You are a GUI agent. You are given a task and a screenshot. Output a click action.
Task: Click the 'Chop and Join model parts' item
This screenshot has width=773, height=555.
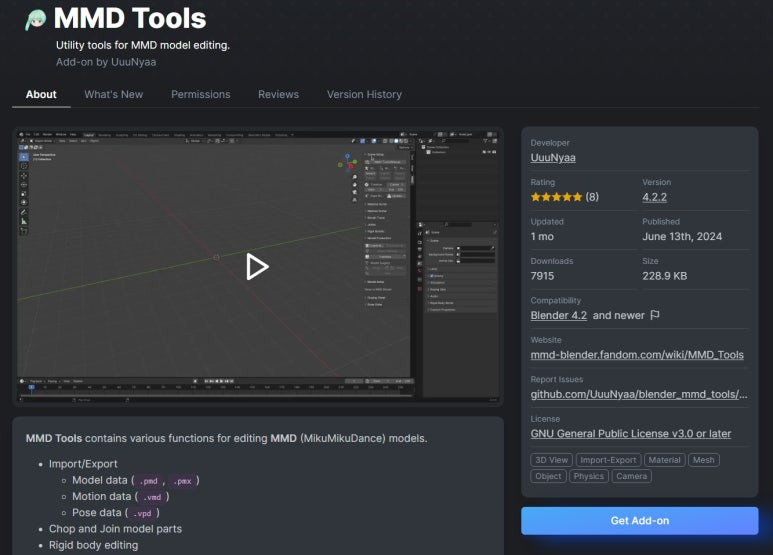click(x=115, y=529)
